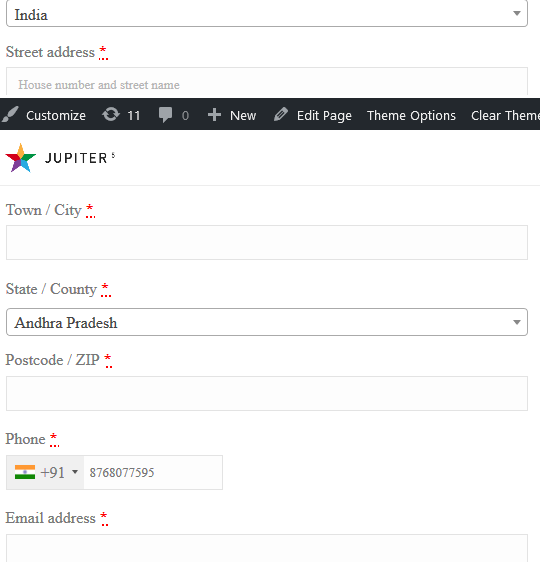
Task: Click the pencil icon beside Edit Page
Action: (281, 115)
